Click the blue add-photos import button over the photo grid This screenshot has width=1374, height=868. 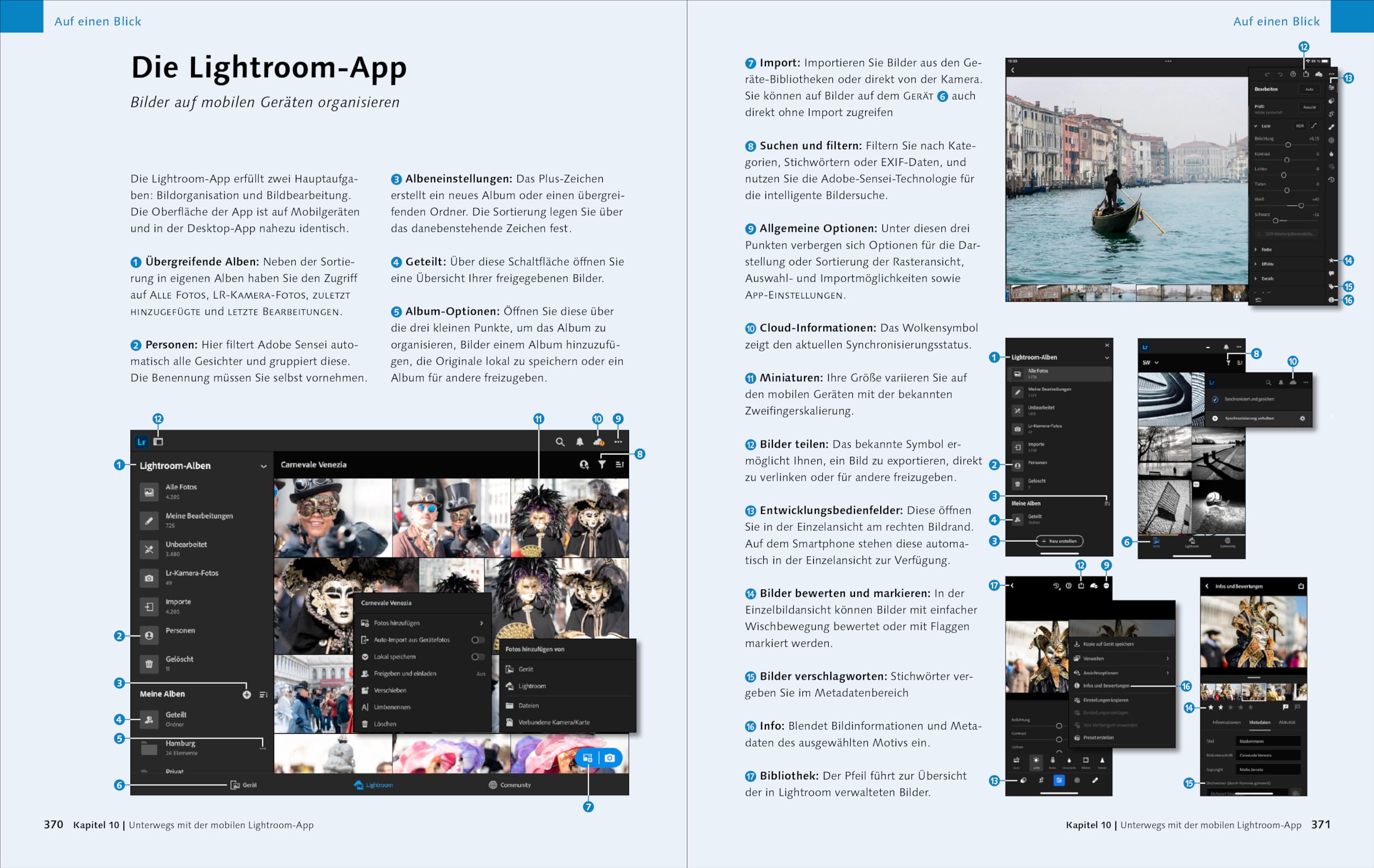pyautogui.click(x=588, y=758)
